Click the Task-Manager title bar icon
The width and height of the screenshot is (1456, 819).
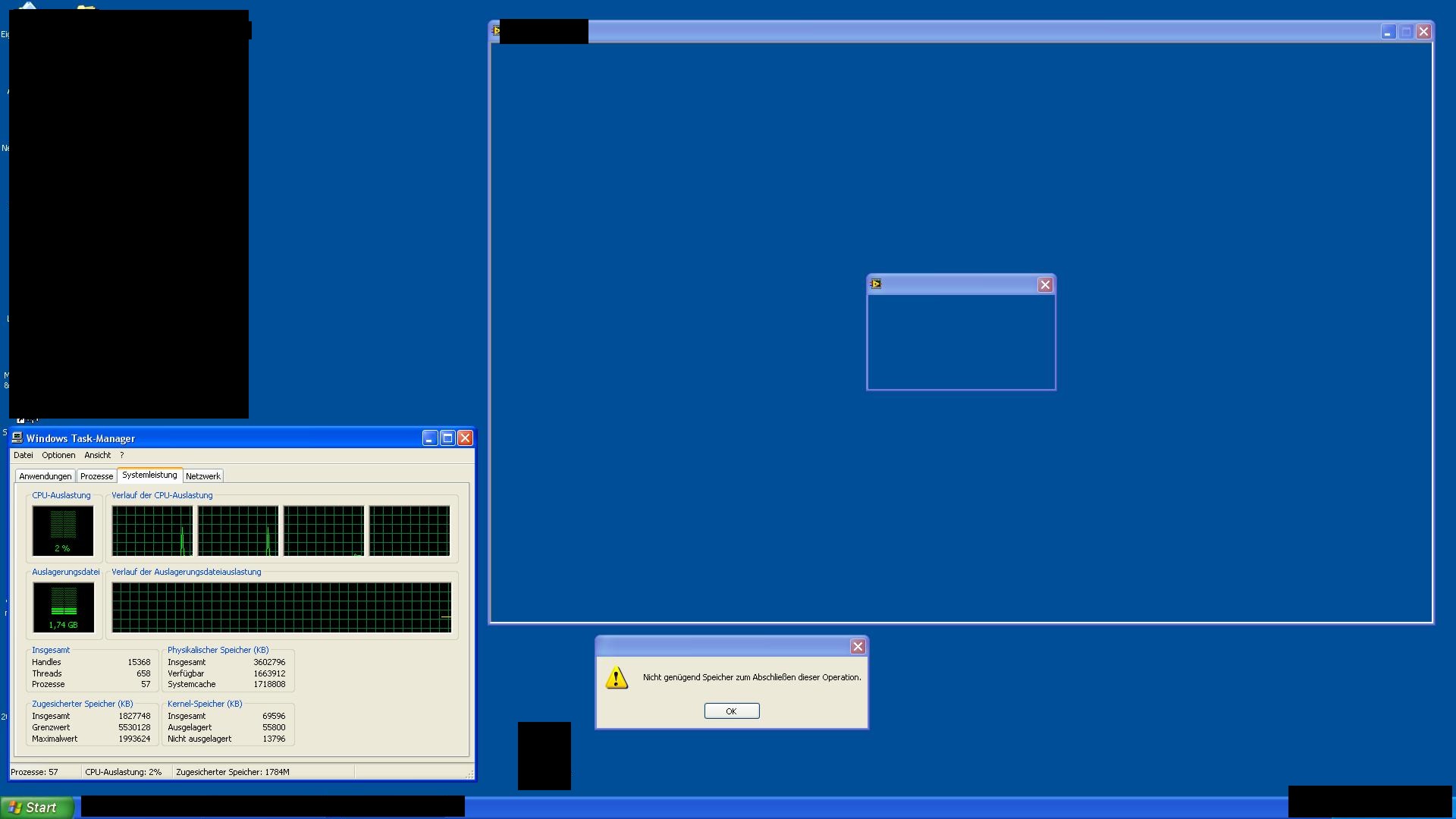point(17,438)
